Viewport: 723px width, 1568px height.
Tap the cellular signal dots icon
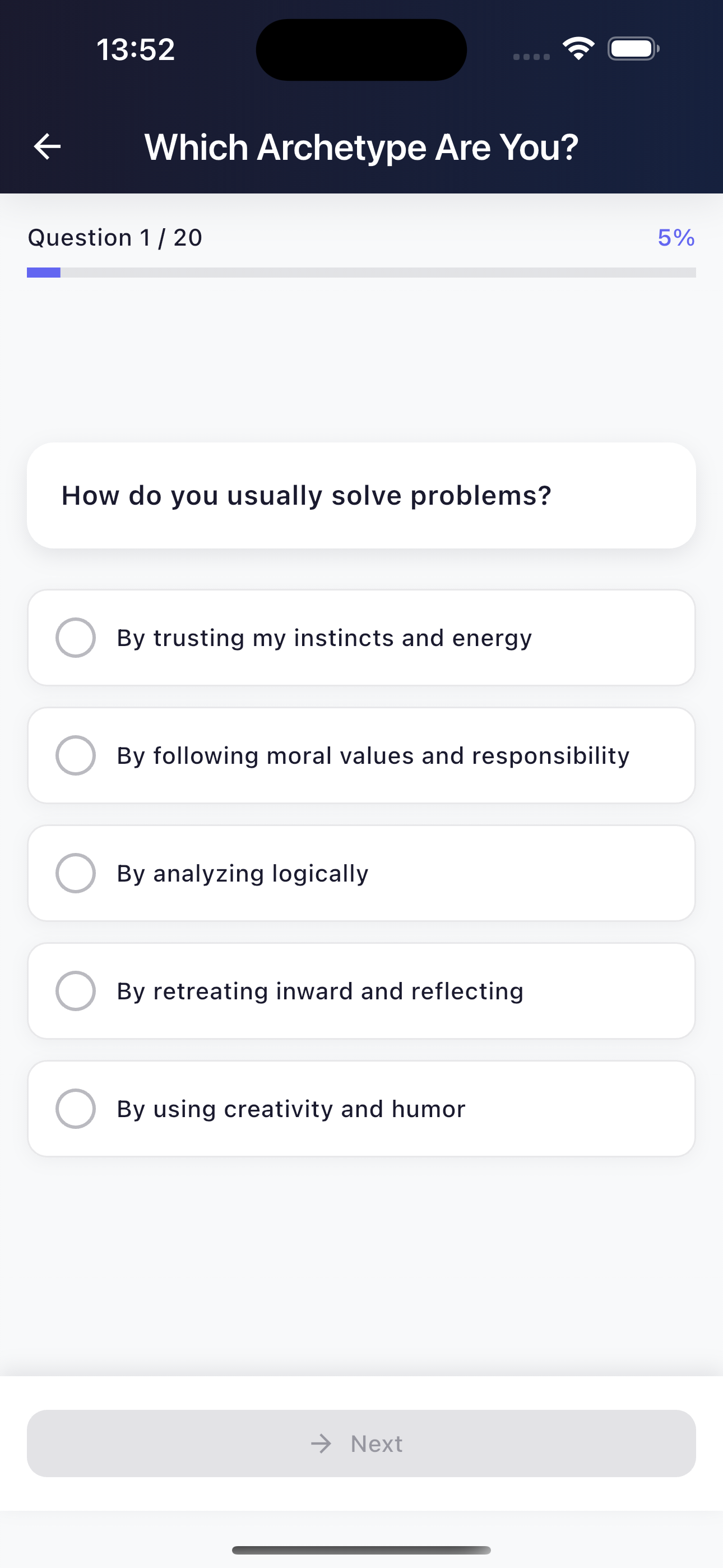pyautogui.click(x=531, y=57)
